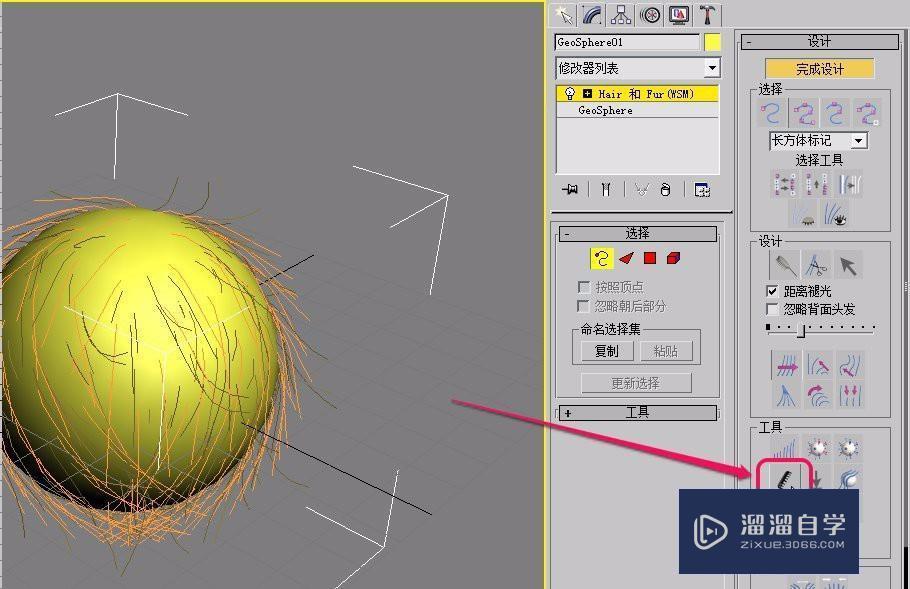Switch to the Motion panel tab

point(647,15)
